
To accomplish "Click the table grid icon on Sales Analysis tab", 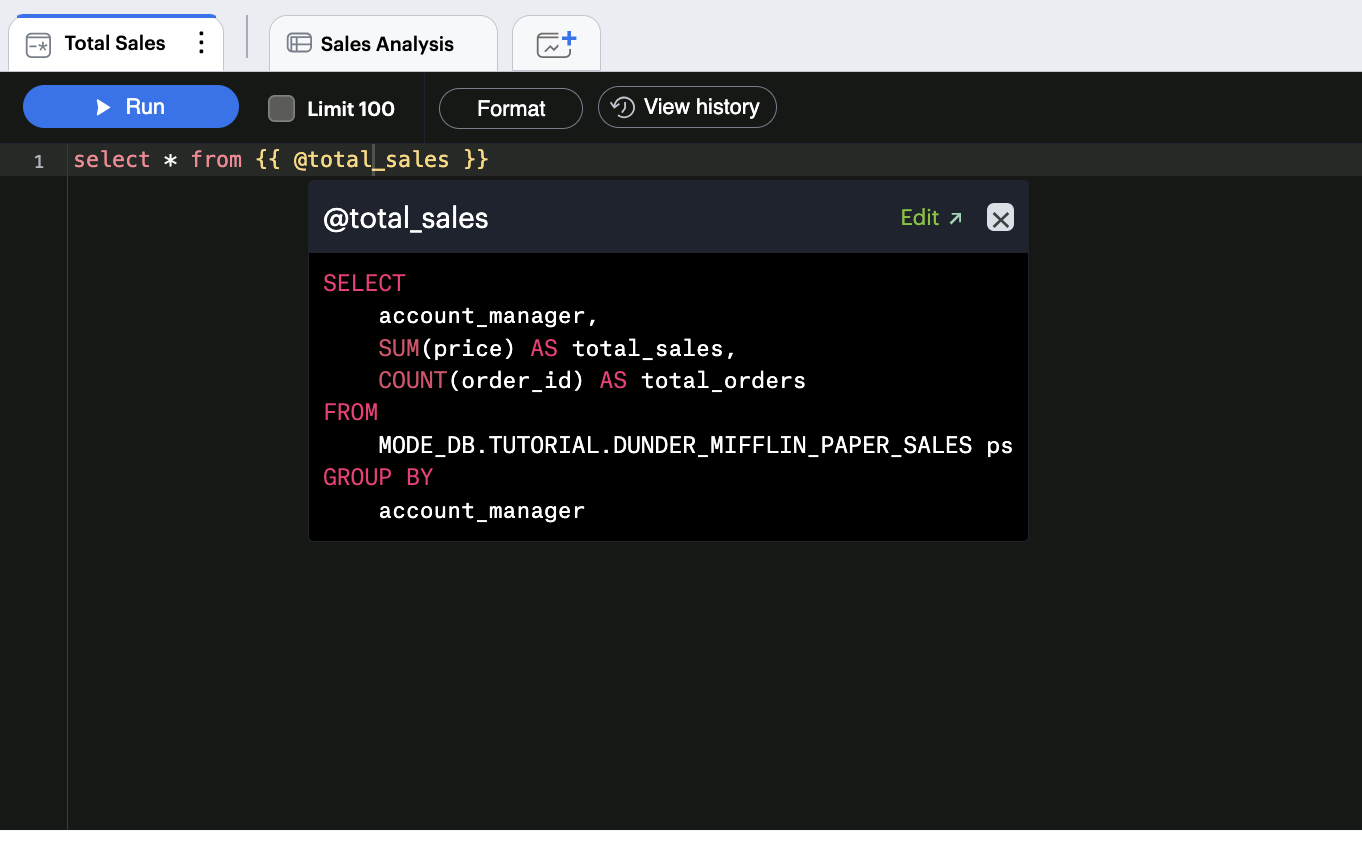I will pyautogui.click(x=299, y=43).
